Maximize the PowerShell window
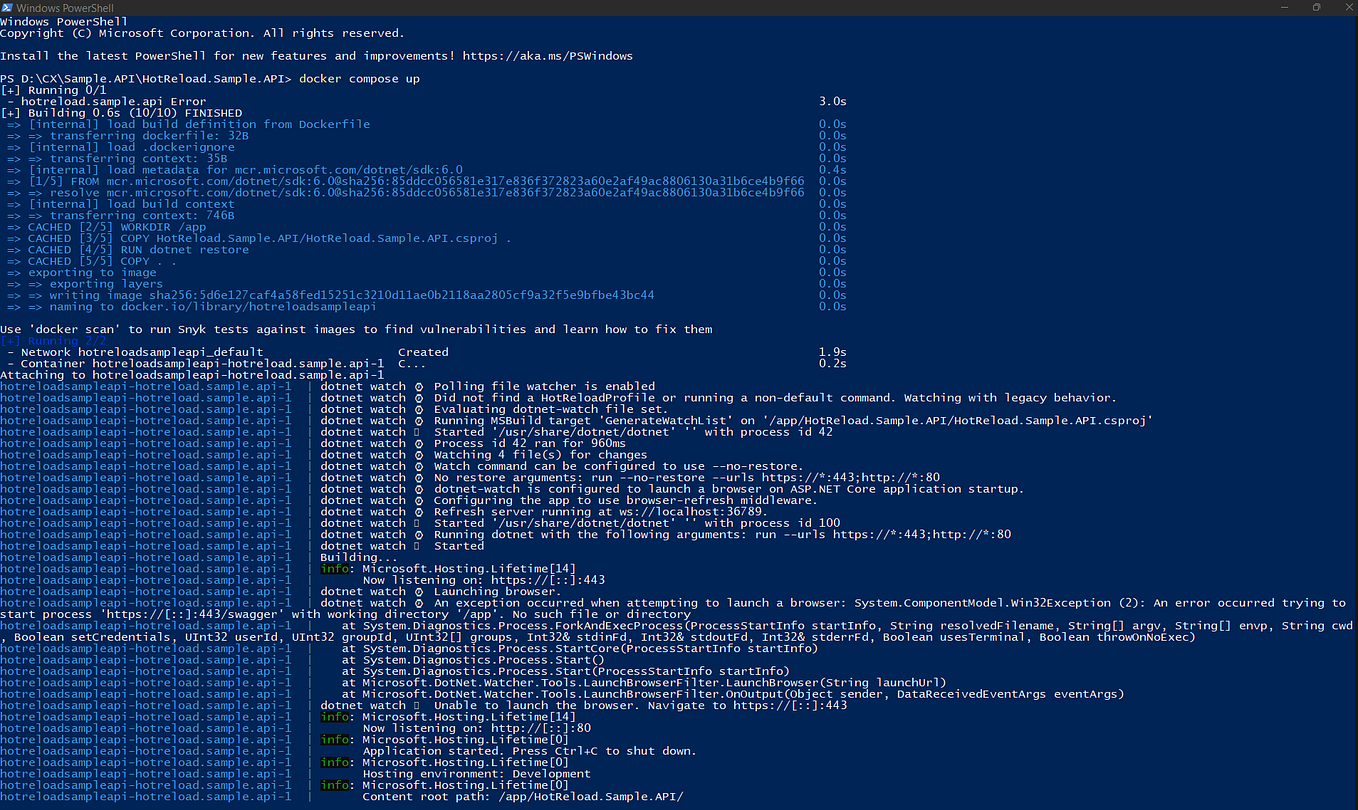The width and height of the screenshot is (1358, 810). (x=1317, y=7)
